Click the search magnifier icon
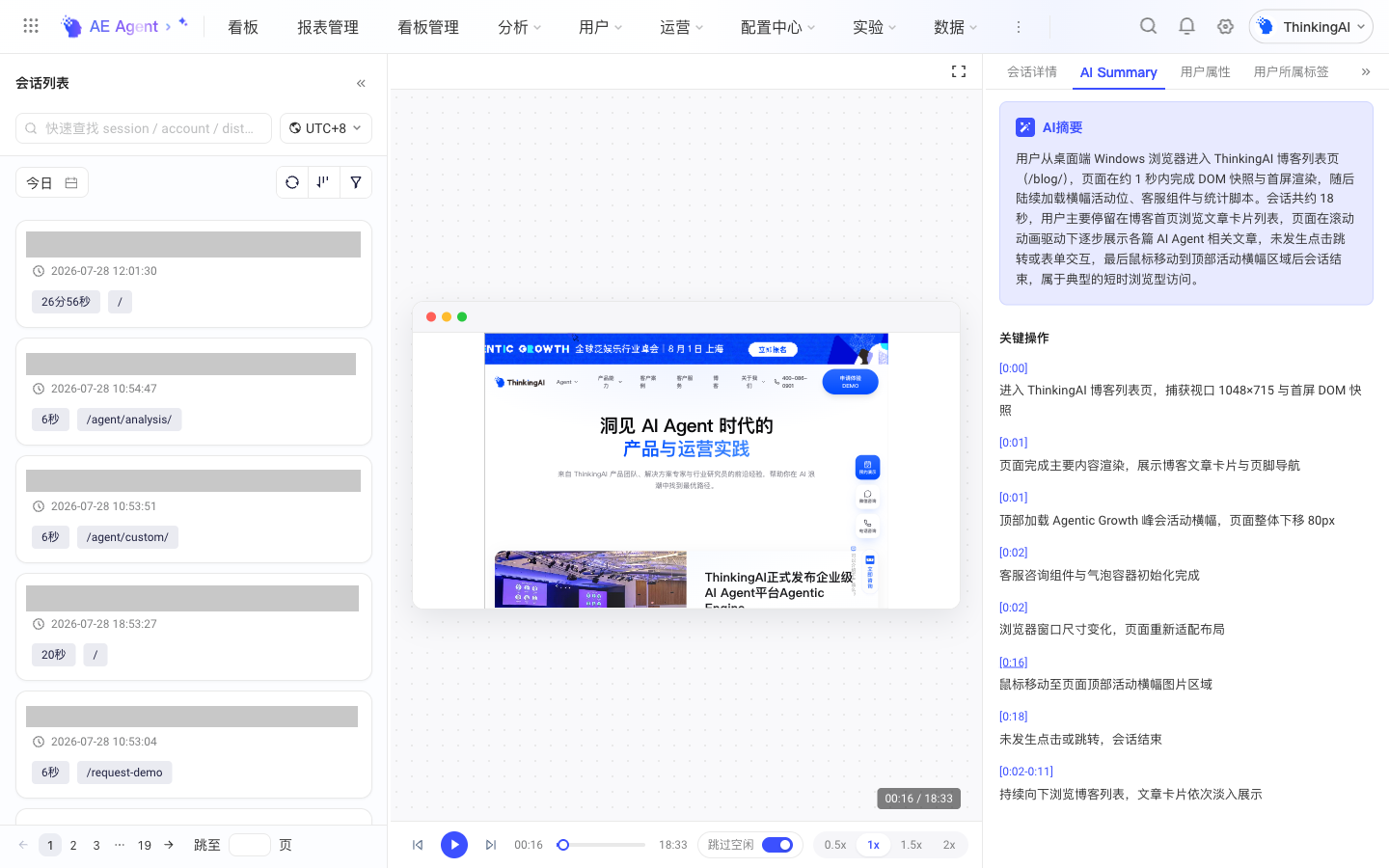Viewport: 1389px width, 868px height. pos(1148,26)
